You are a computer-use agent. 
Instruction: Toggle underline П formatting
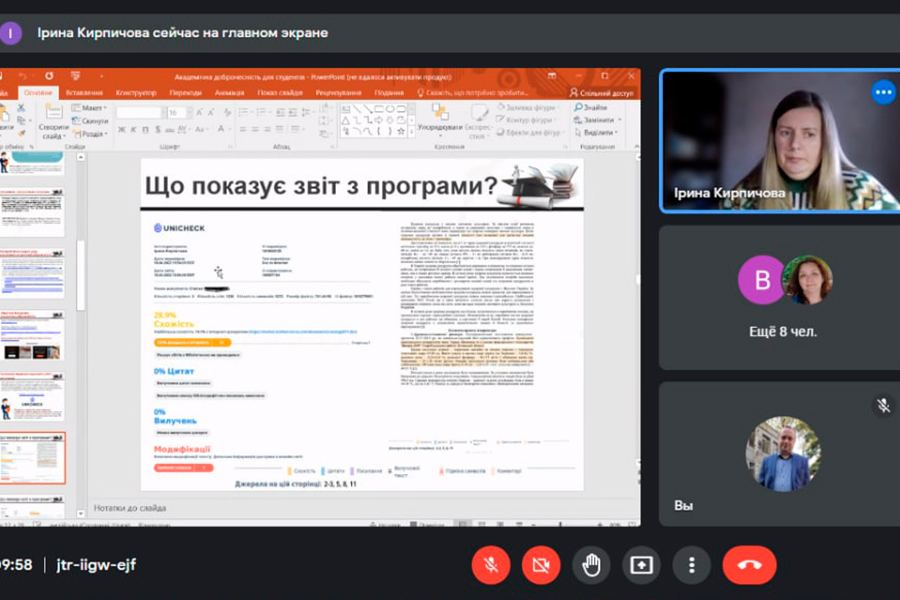[x=145, y=130]
